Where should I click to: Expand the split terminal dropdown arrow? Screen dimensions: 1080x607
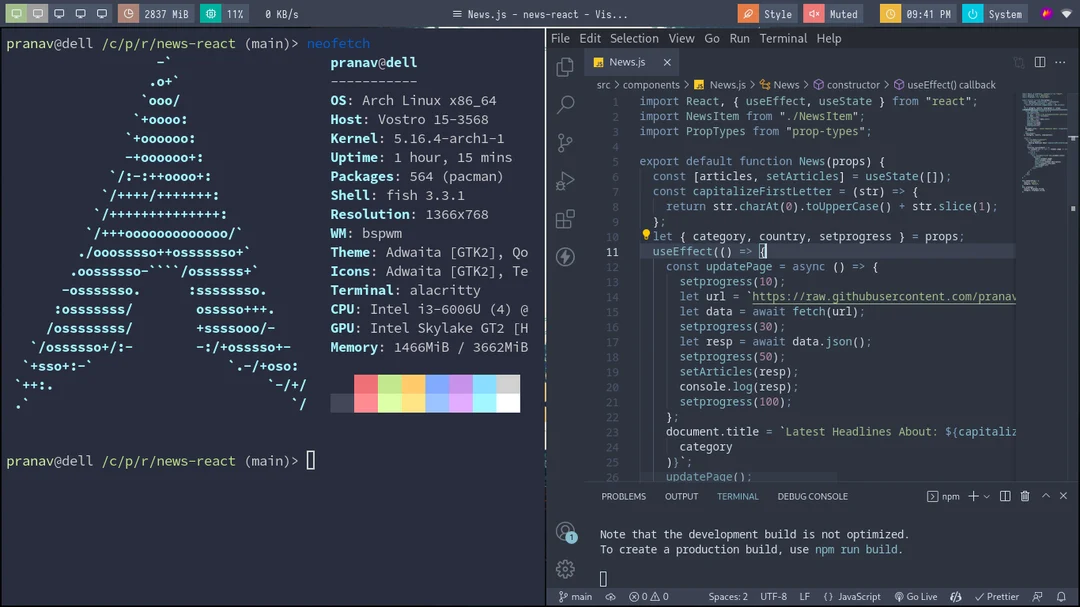986,496
